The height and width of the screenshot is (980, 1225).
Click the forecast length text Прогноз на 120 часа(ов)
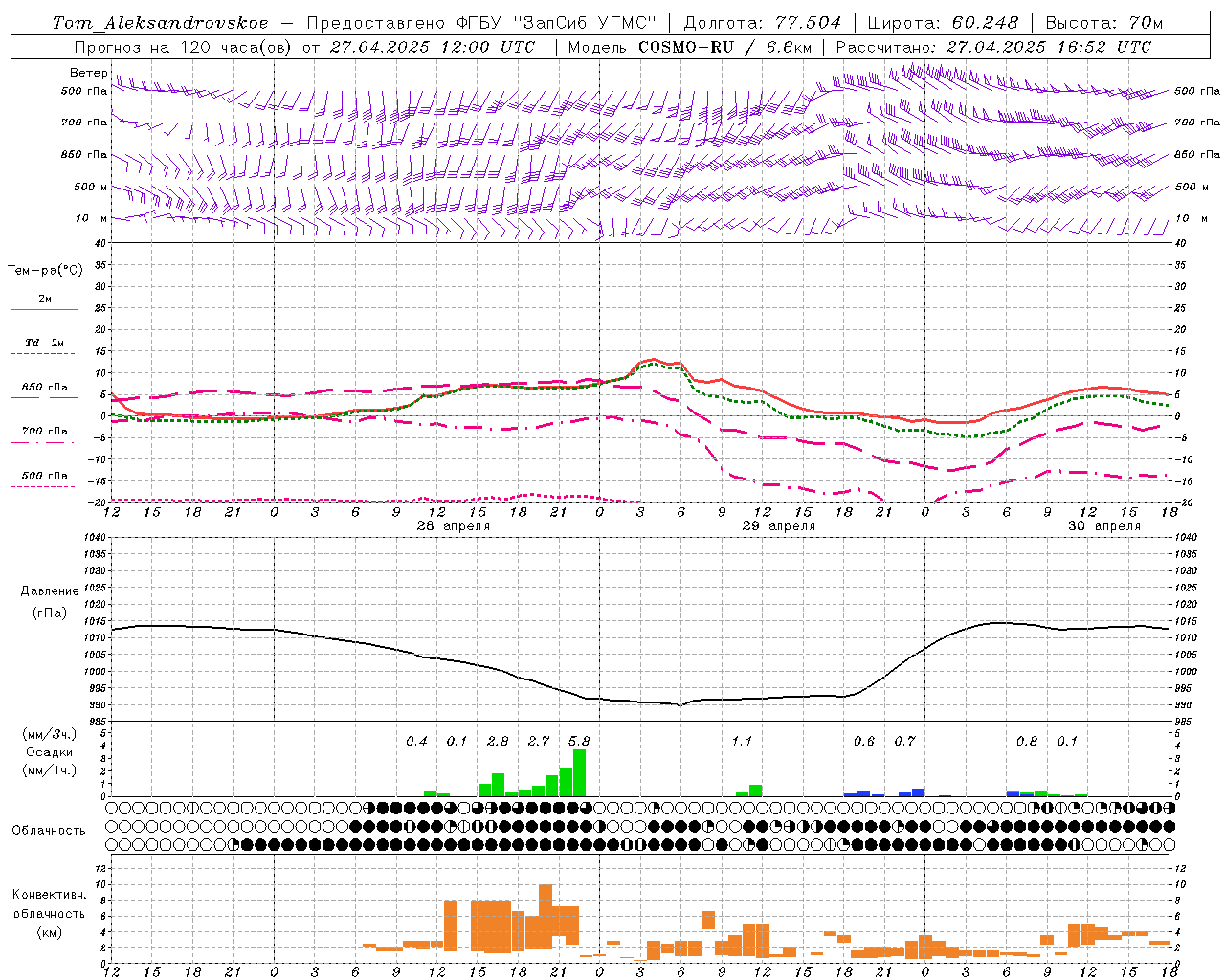[x=184, y=47]
